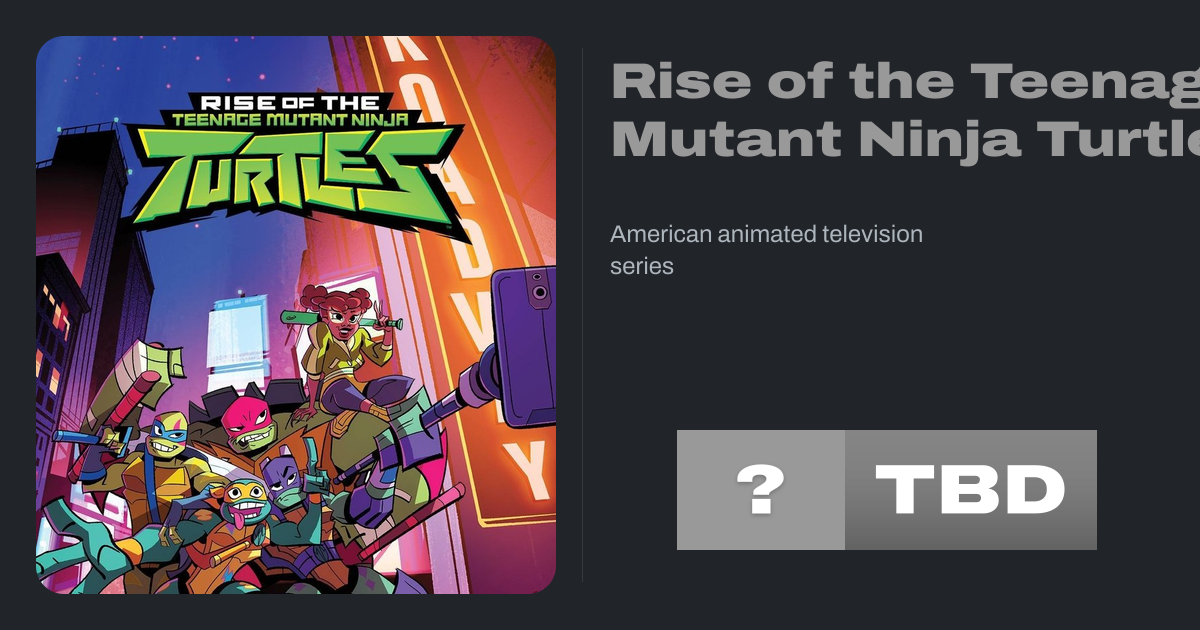Click the white billboard in poster background

click(x=236, y=331)
